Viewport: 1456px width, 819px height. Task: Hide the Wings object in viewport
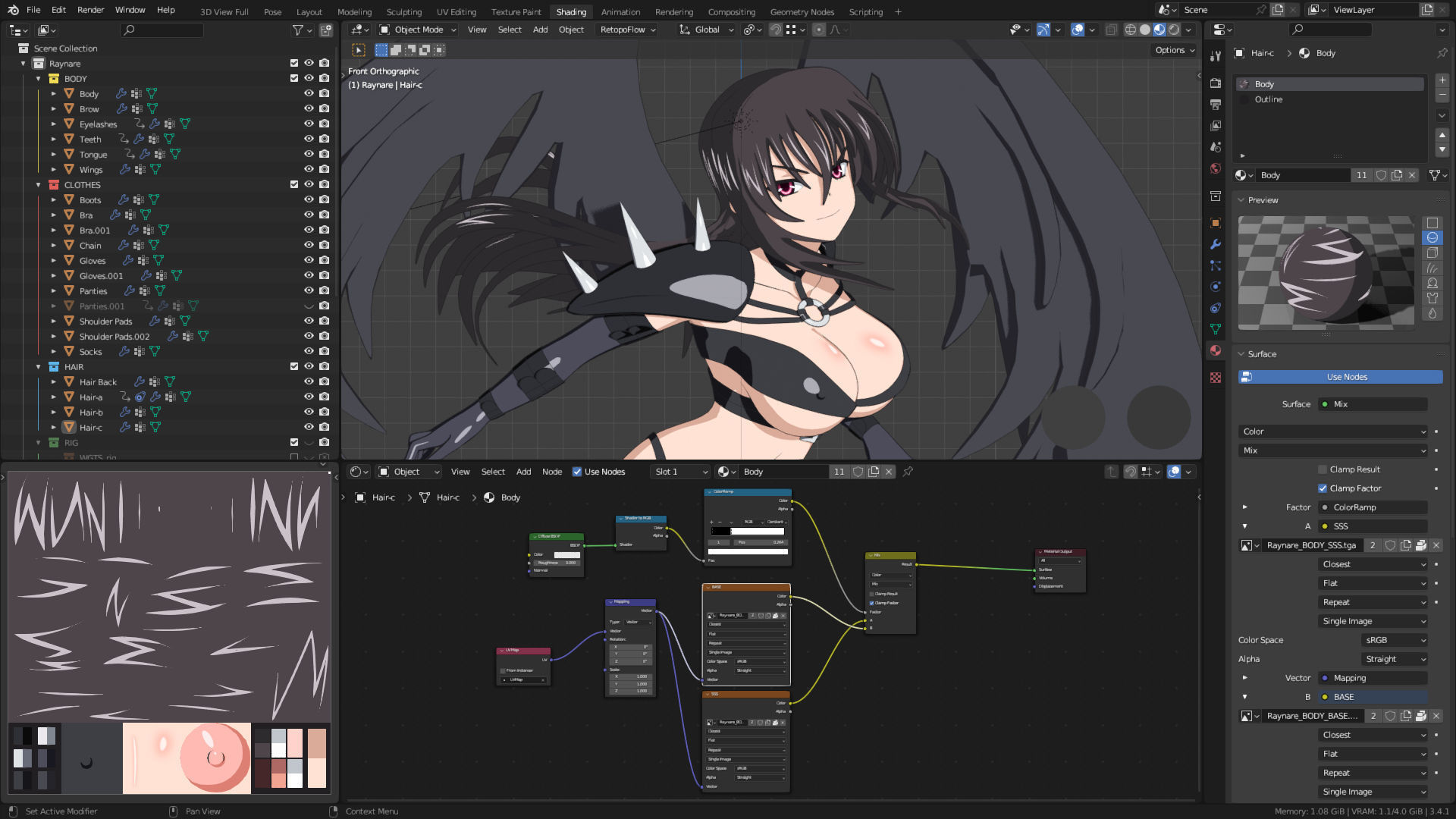coord(309,169)
